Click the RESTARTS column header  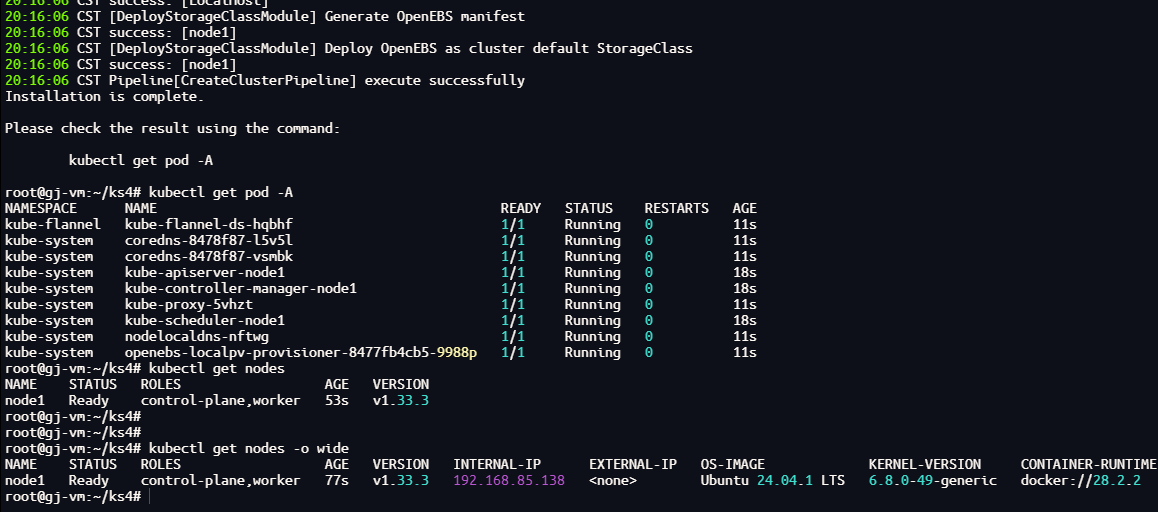676,208
